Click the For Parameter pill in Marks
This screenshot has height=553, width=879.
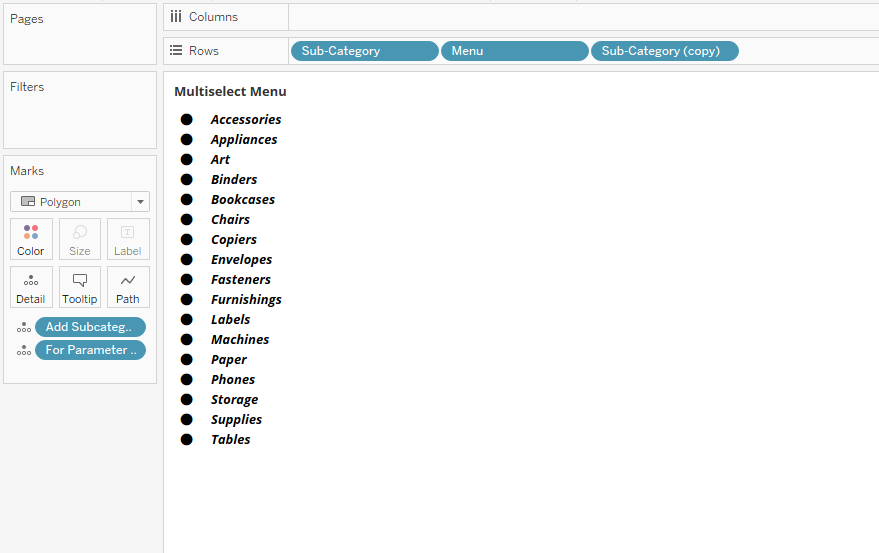pos(90,350)
